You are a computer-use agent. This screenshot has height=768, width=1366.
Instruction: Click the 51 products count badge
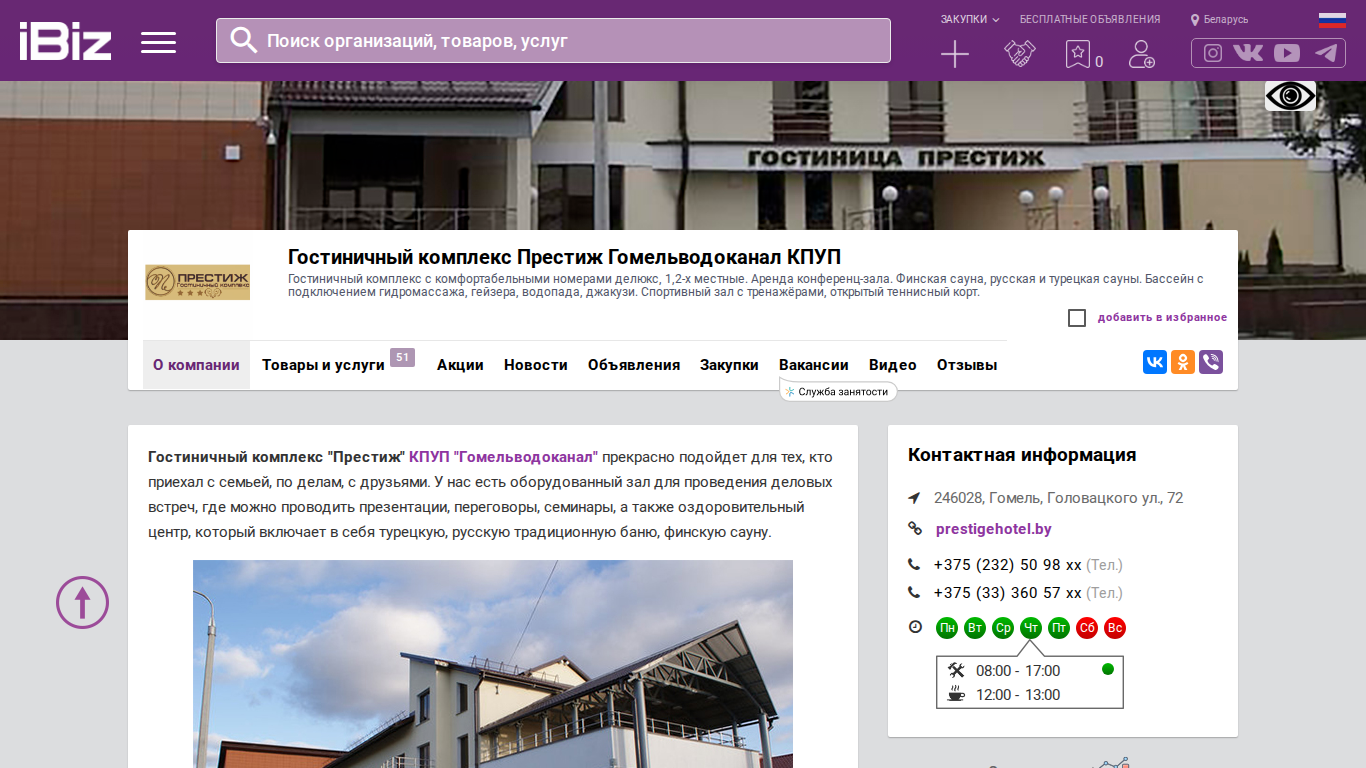(402, 357)
